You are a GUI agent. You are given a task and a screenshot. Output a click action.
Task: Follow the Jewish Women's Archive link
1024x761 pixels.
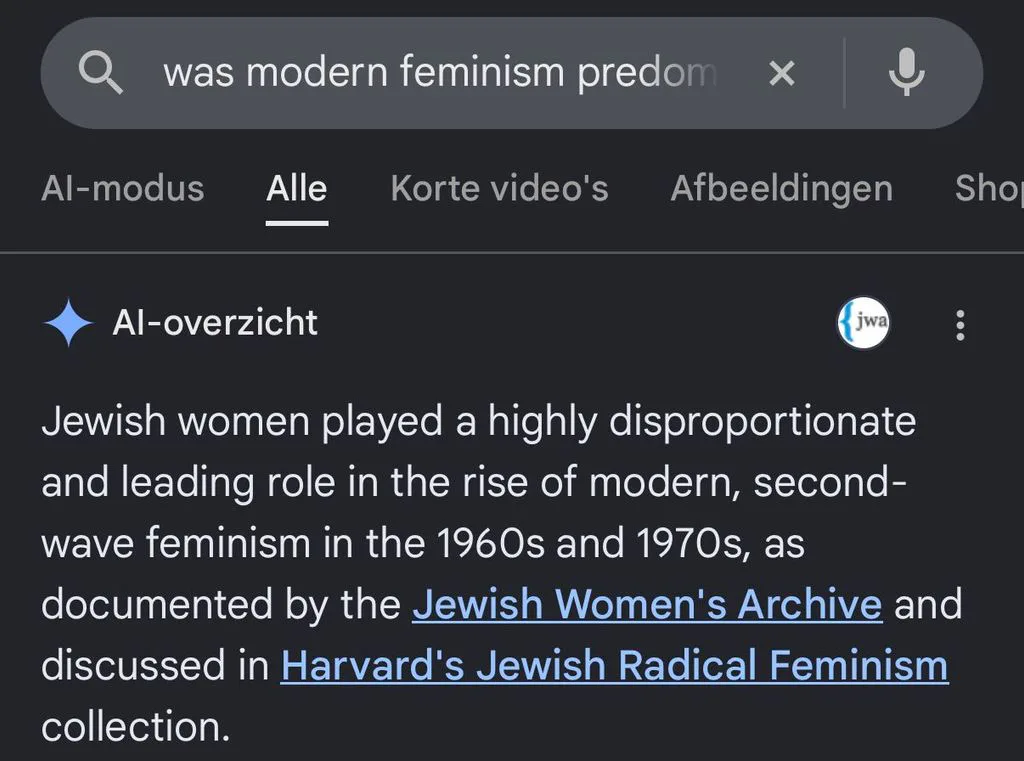647,604
